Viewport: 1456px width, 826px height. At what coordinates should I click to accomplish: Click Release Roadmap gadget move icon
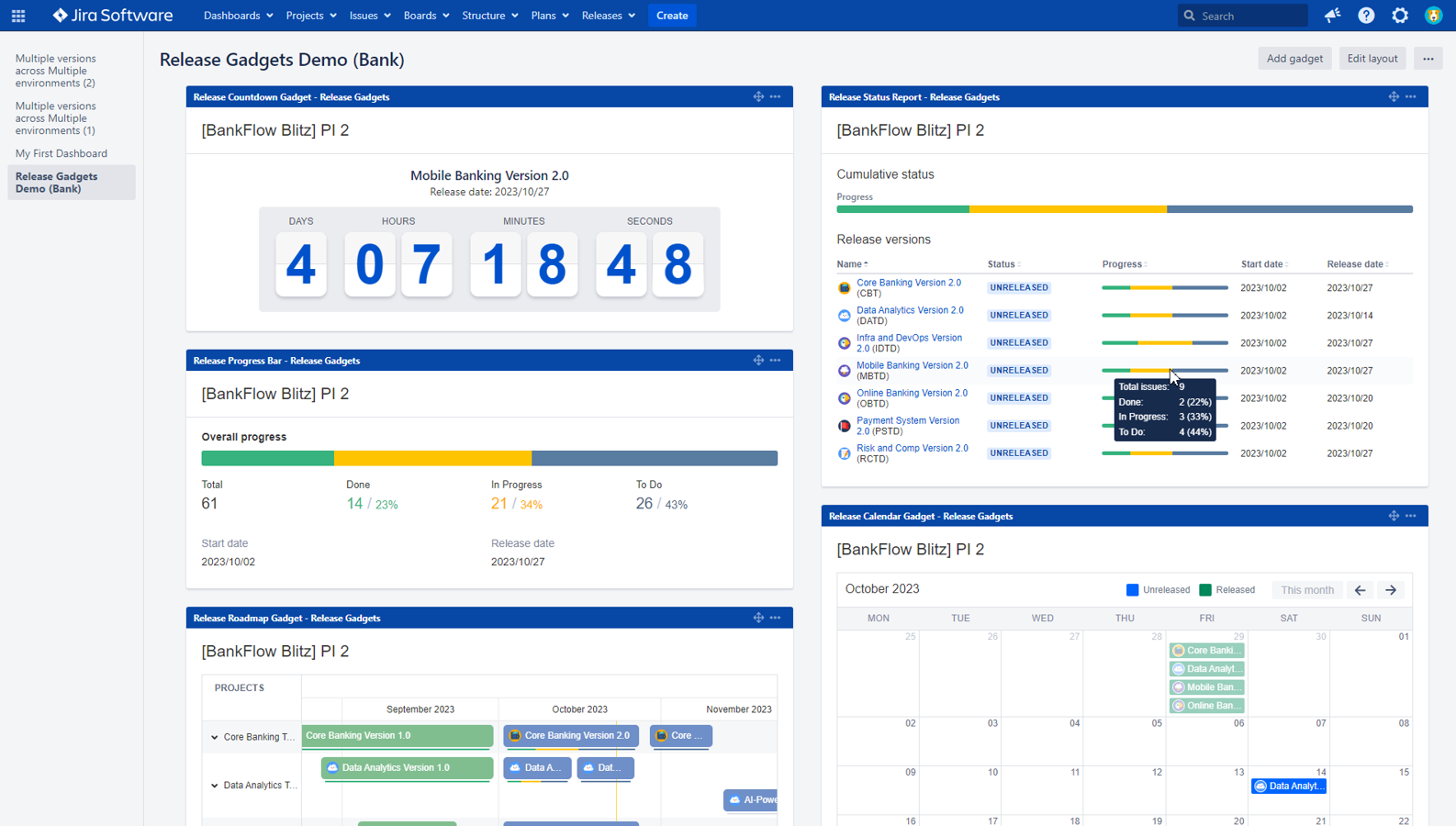click(x=758, y=618)
